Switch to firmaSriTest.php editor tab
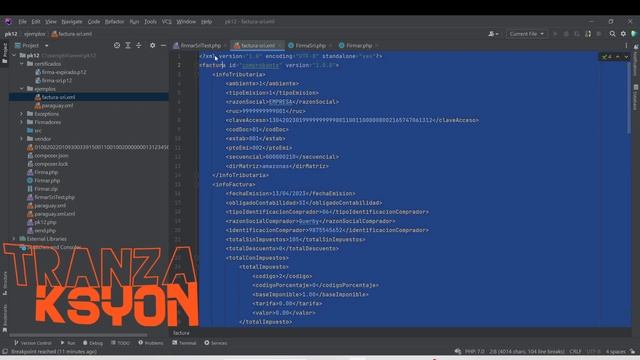The height and width of the screenshot is (360, 640). pos(200,45)
